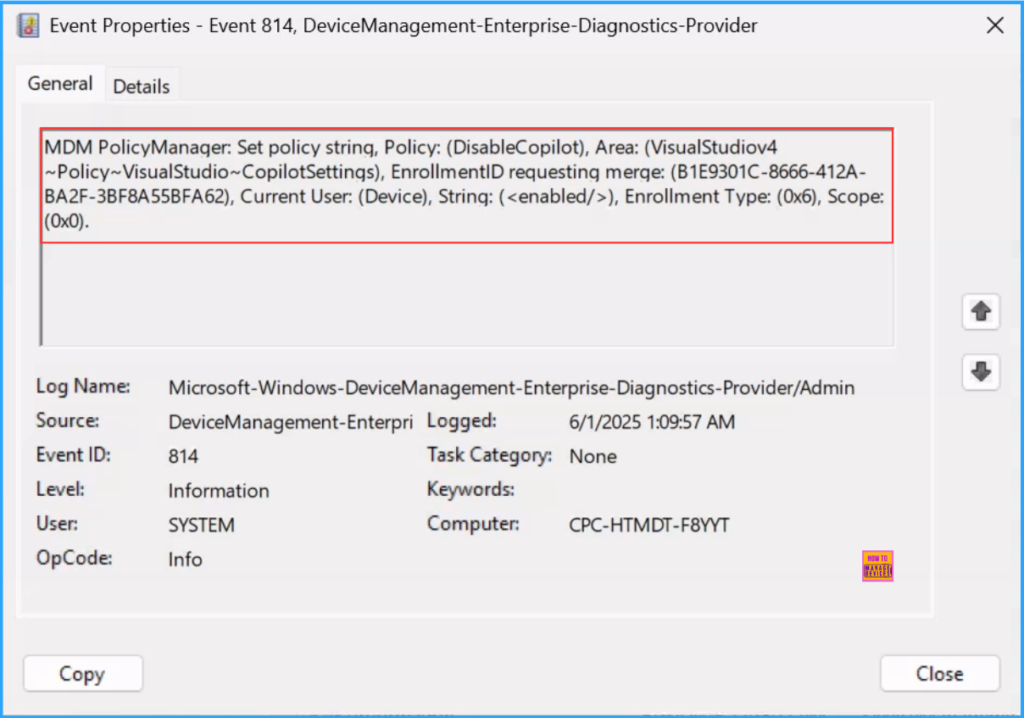Click the Log Name: label
Image resolution: width=1024 pixels, height=718 pixels.
click(83, 386)
